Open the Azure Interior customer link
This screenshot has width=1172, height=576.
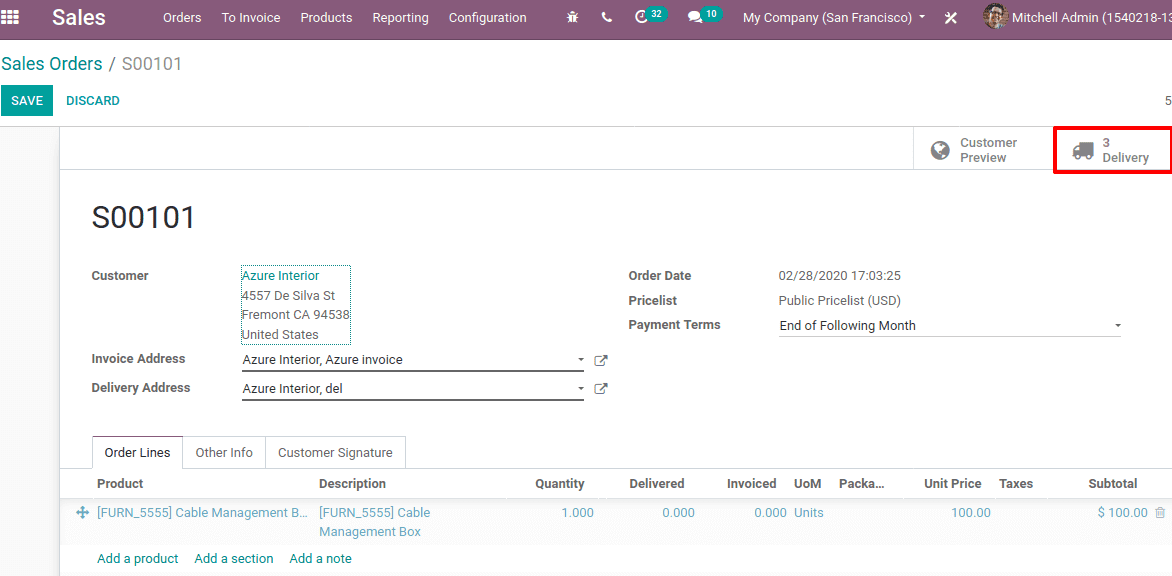(280, 276)
